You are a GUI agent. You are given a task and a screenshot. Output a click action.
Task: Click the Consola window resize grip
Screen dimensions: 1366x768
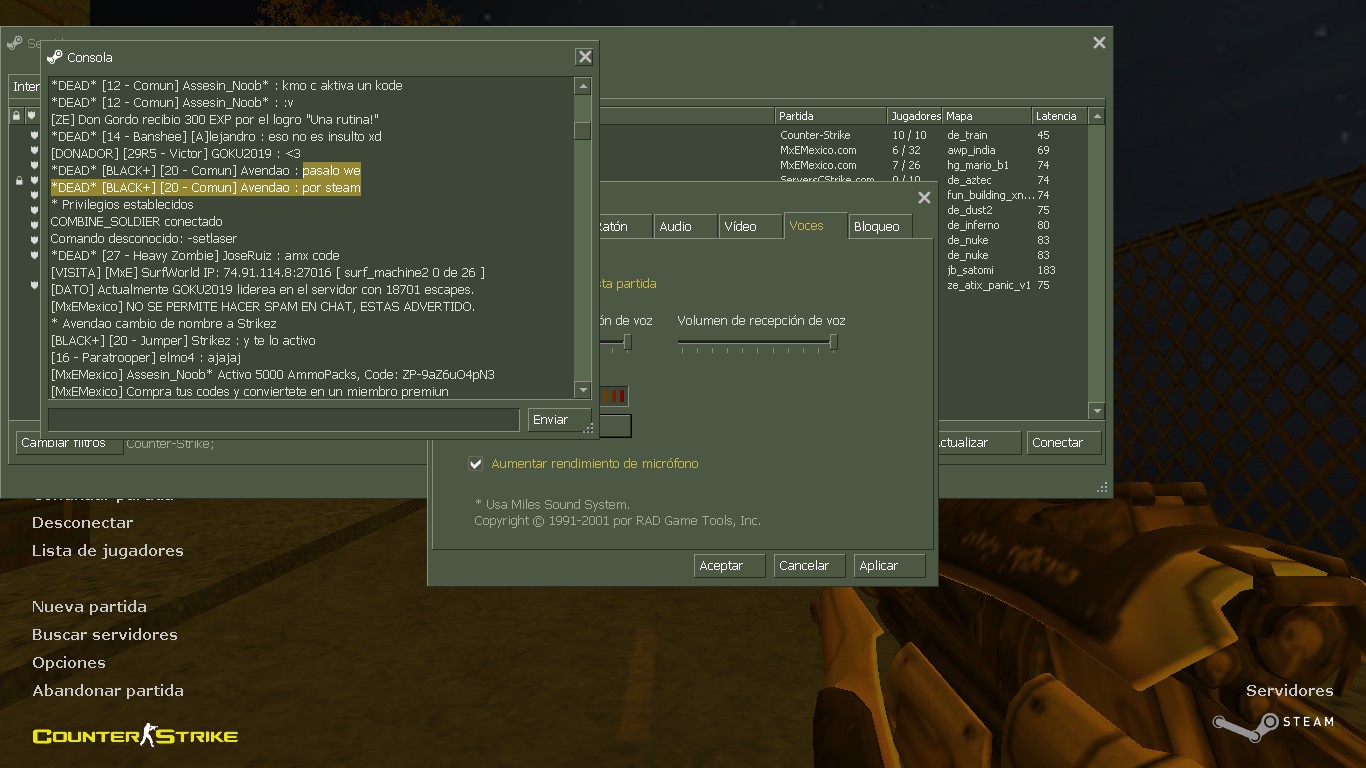coord(589,428)
